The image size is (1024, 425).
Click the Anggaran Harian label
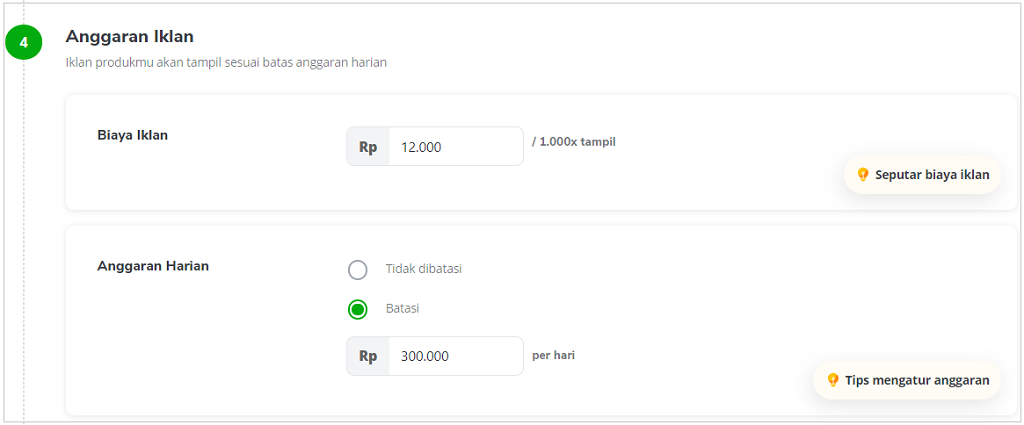(153, 266)
